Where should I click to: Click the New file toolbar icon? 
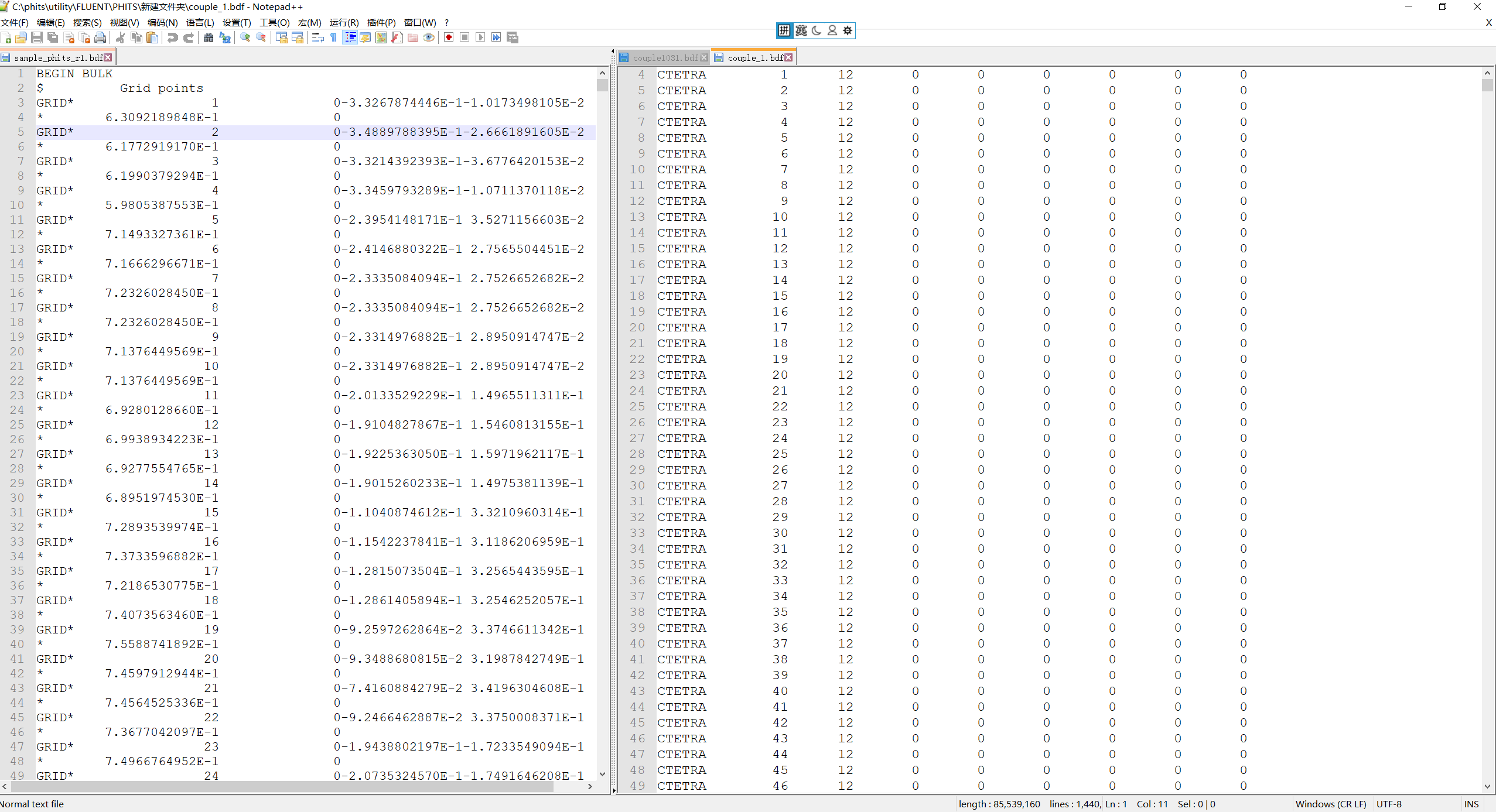coord(6,37)
